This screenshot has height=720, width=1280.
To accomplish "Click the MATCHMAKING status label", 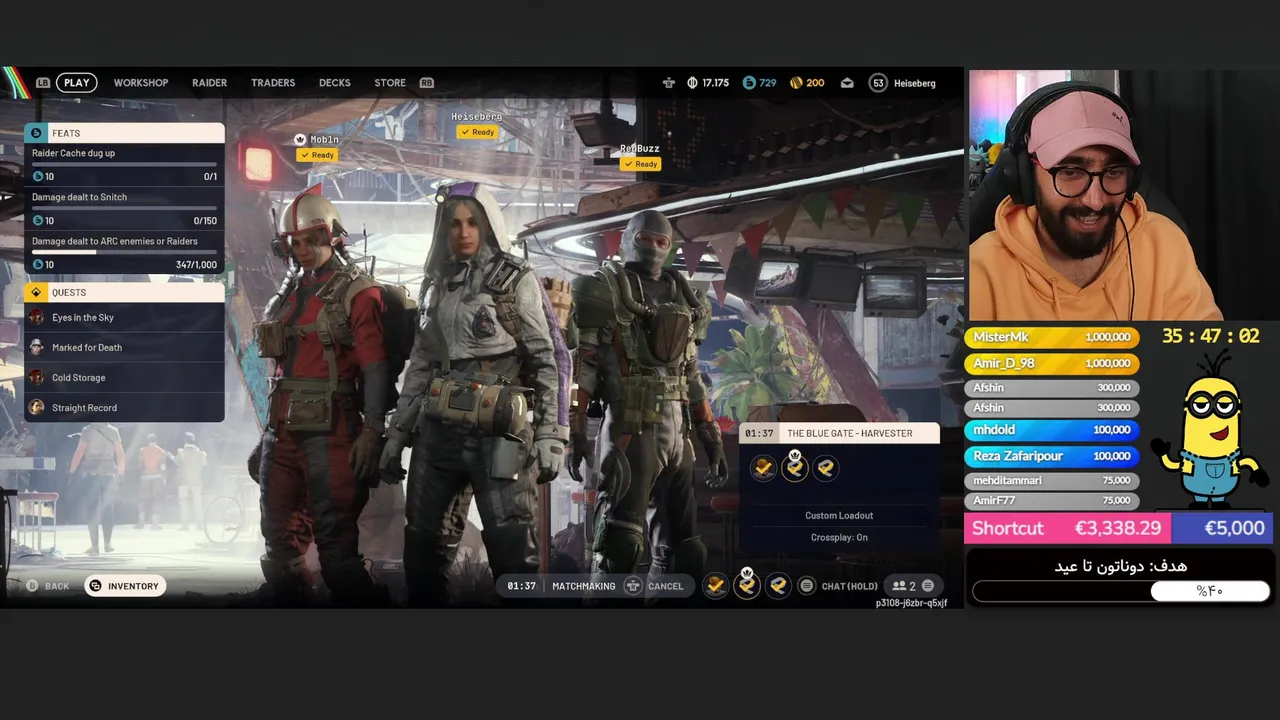I will click(584, 586).
